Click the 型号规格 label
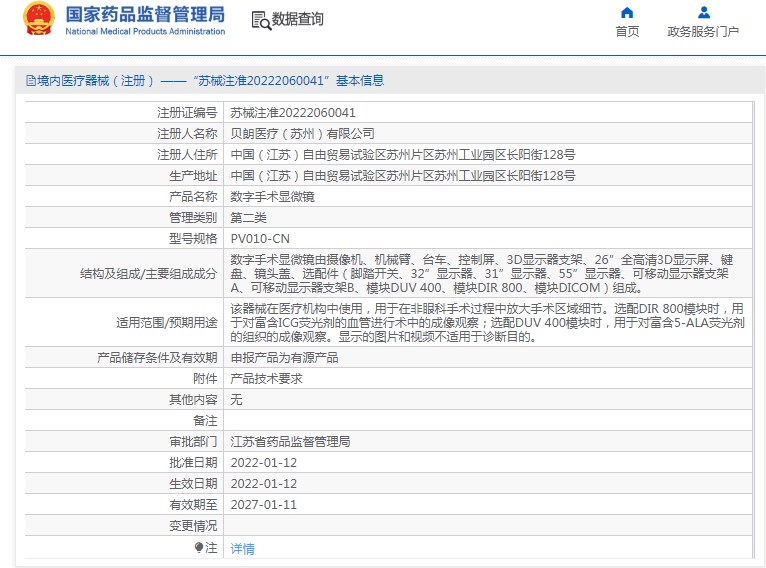 [193, 239]
